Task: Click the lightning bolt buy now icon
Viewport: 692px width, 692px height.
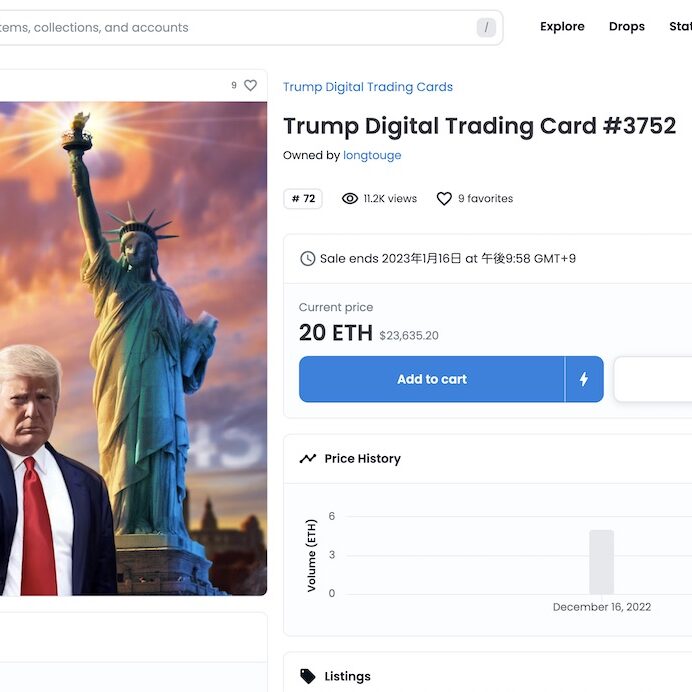Action: [584, 379]
